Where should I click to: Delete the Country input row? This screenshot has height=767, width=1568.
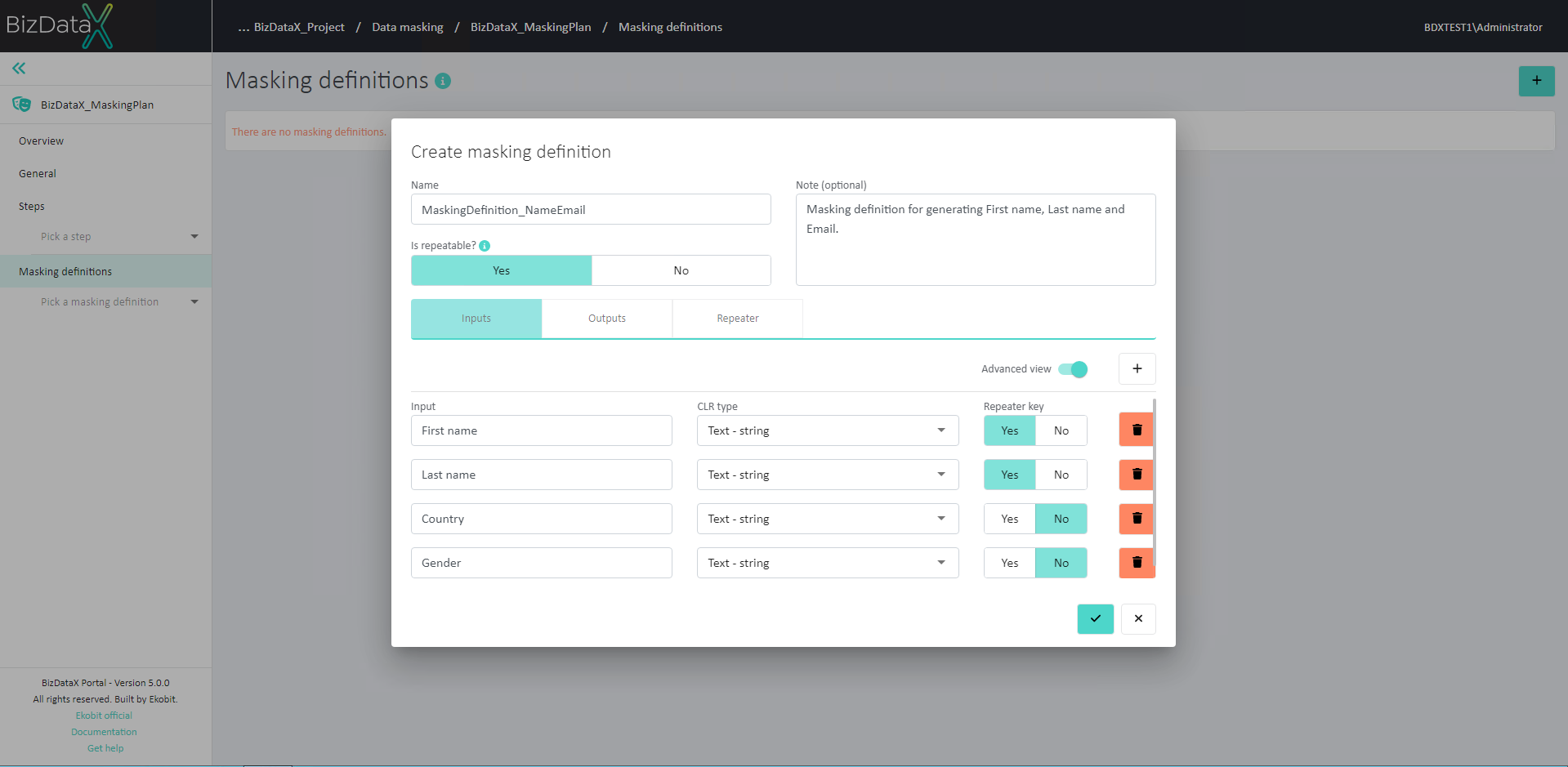tap(1136, 519)
